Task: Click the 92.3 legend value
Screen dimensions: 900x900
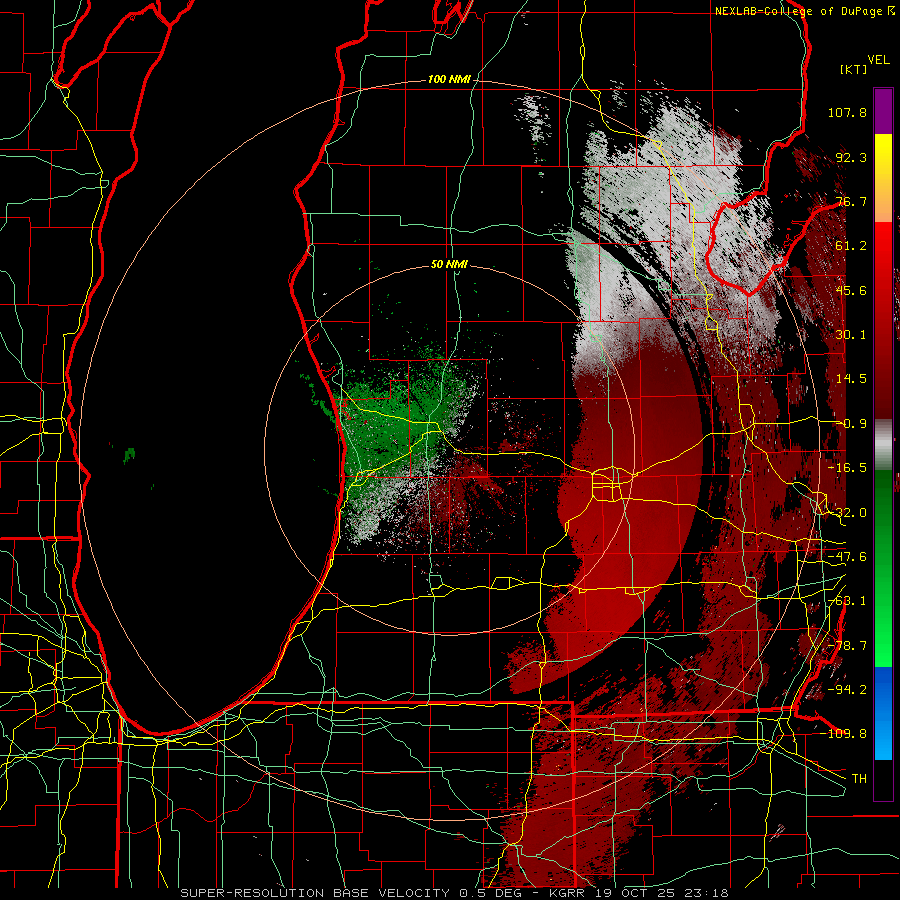Action: [x=851, y=157]
